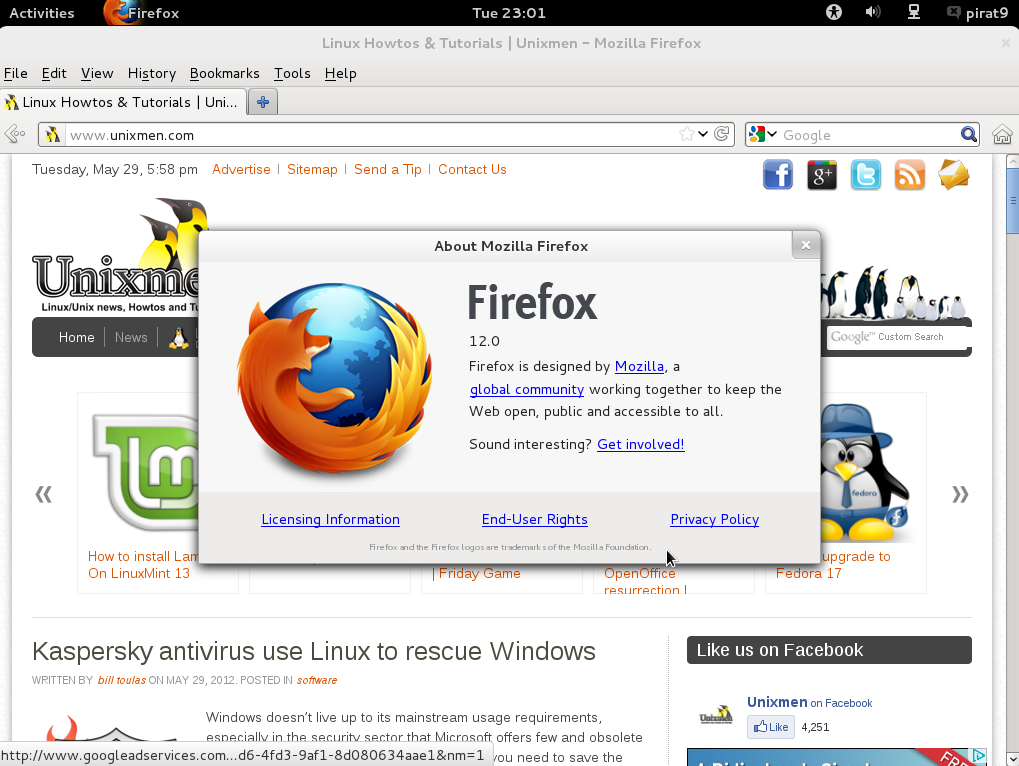Open the pirat9 user menu
The width and height of the screenshot is (1019, 766).
(x=978, y=12)
